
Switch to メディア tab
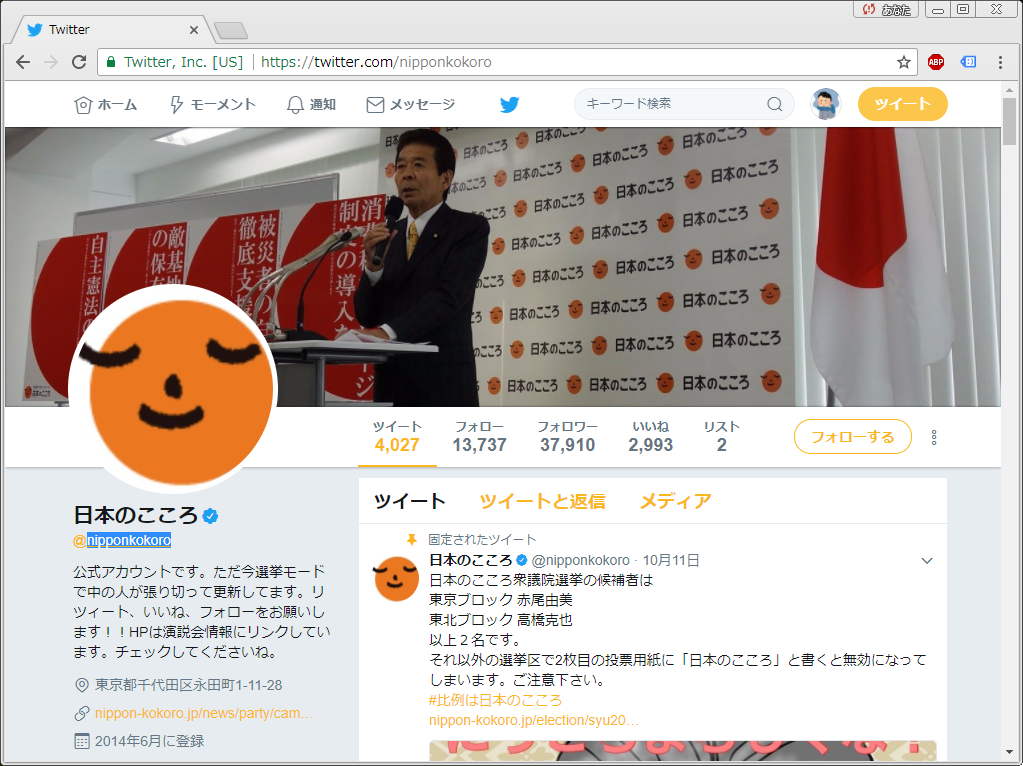(x=676, y=501)
